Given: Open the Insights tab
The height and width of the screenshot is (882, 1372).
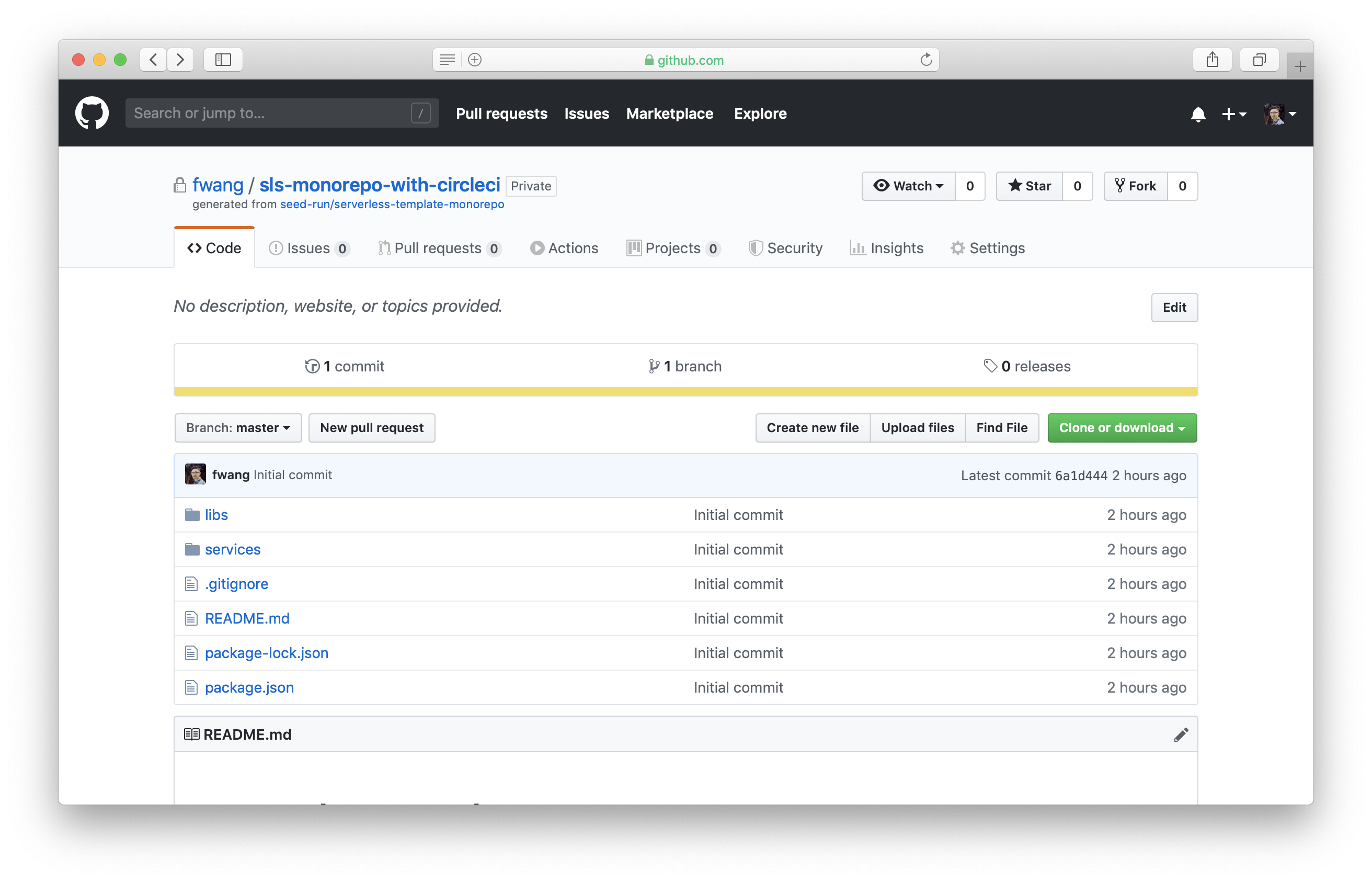Looking at the screenshot, I should coord(887,248).
